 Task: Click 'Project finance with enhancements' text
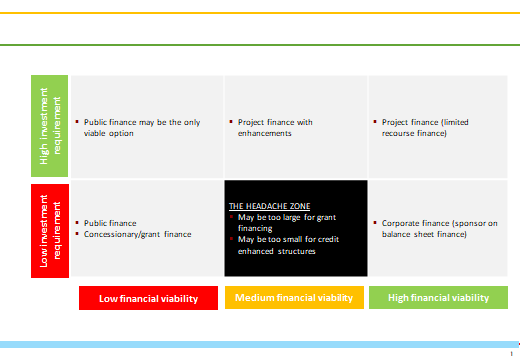(x=275, y=128)
